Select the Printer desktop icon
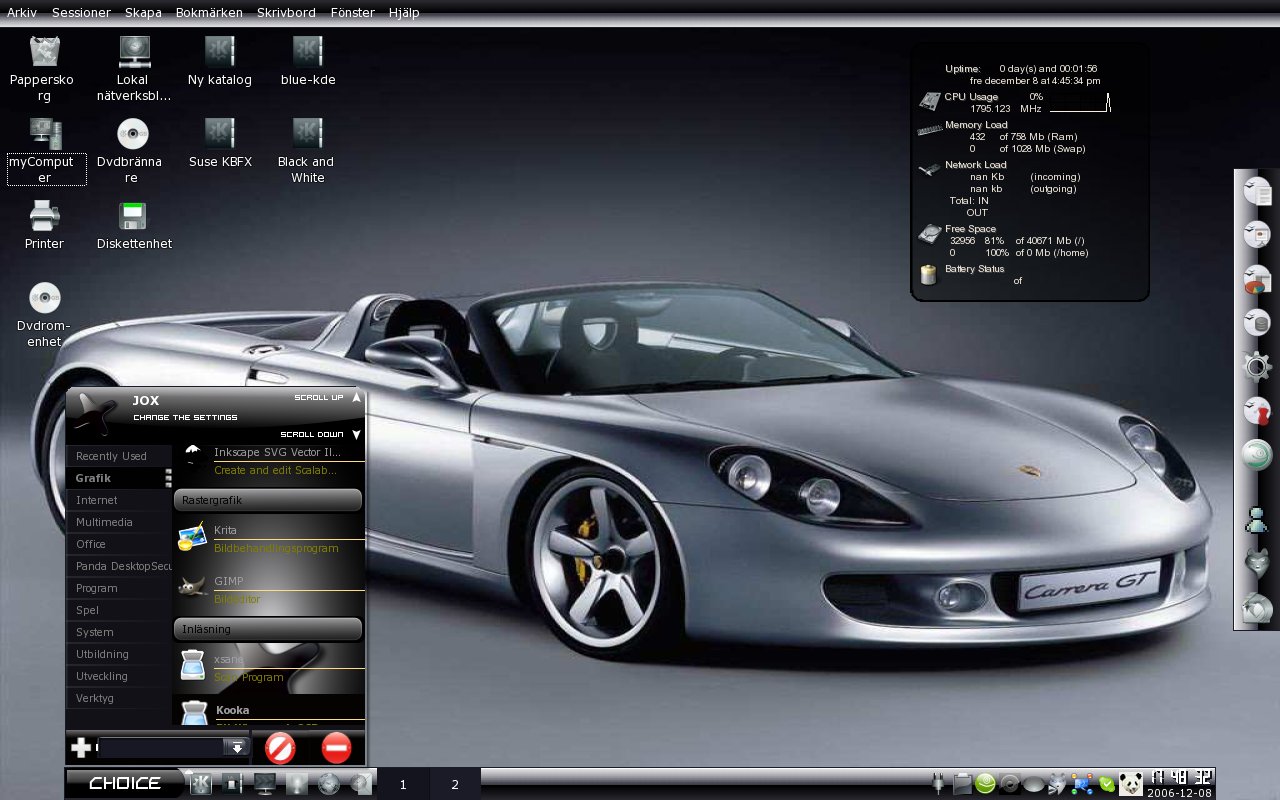This screenshot has height=800, width=1280. tap(44, 225)
